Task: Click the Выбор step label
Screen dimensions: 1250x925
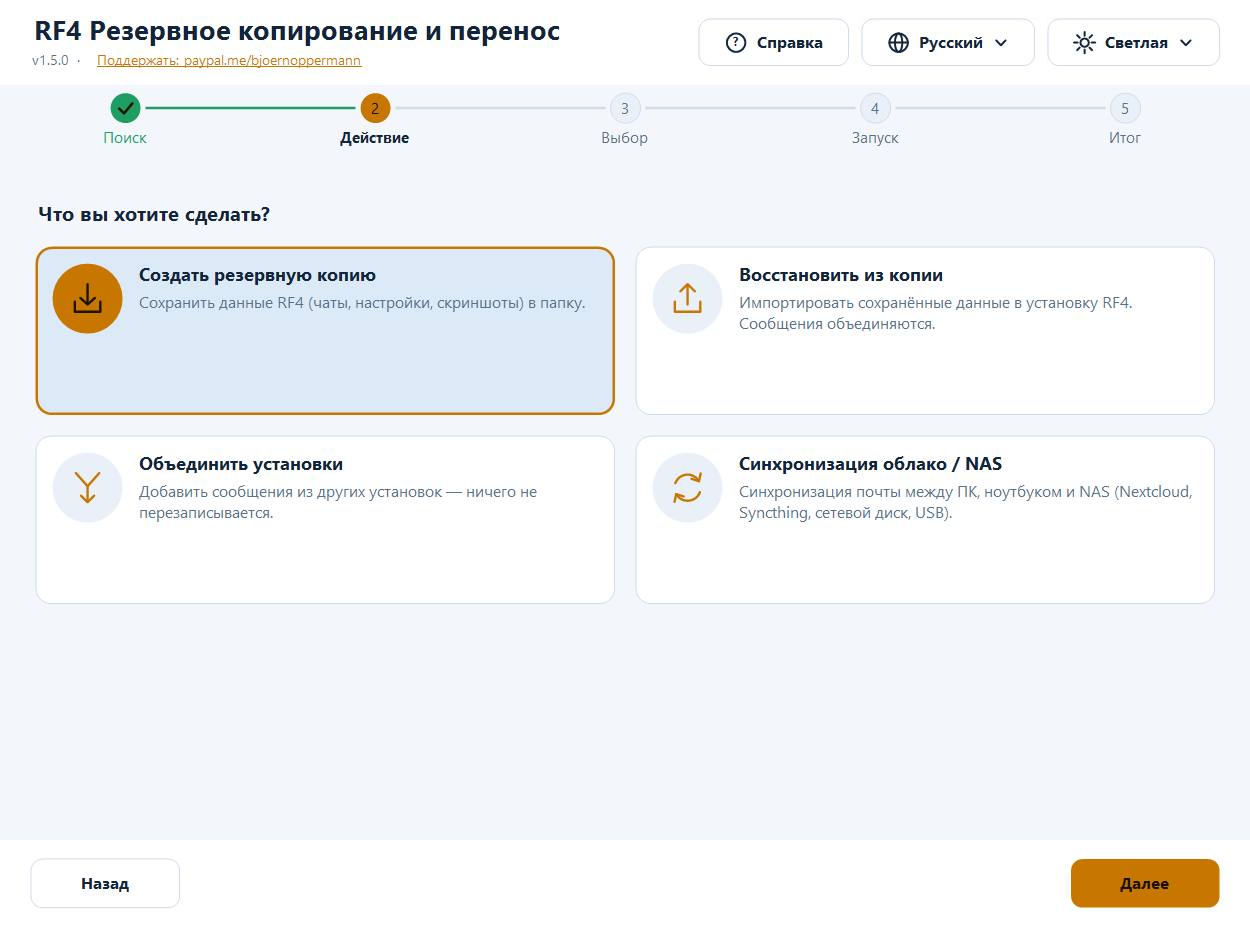Action: click(x=625, y=138)
